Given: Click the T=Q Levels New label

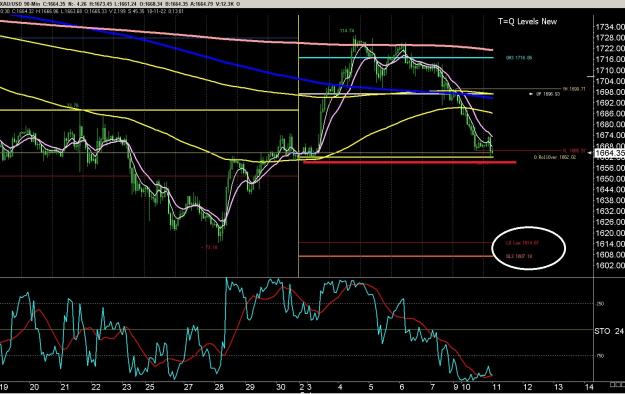Looking at the screenshot, I should 527,22.
